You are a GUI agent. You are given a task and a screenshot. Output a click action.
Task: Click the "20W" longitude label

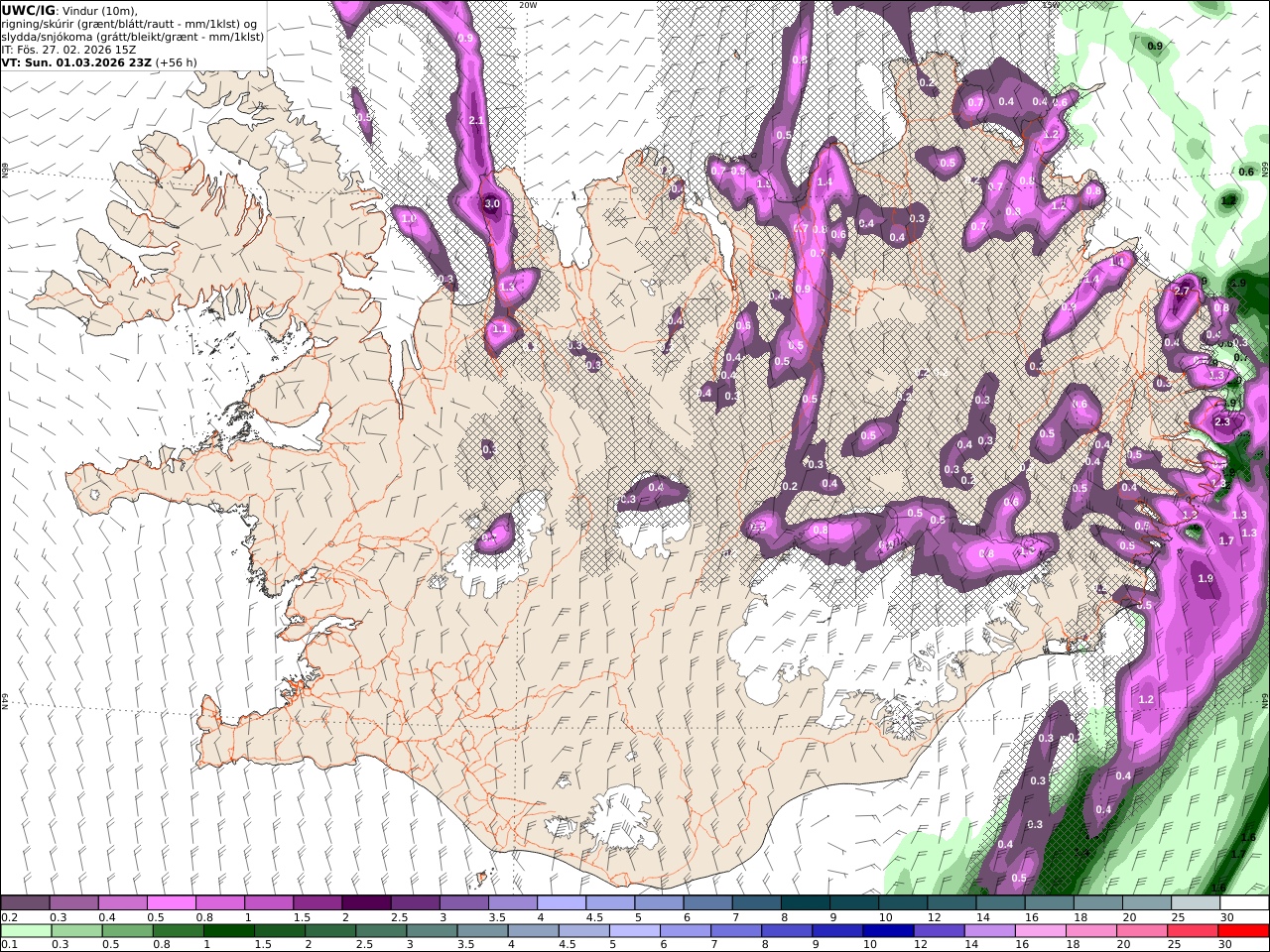(528, 5)
